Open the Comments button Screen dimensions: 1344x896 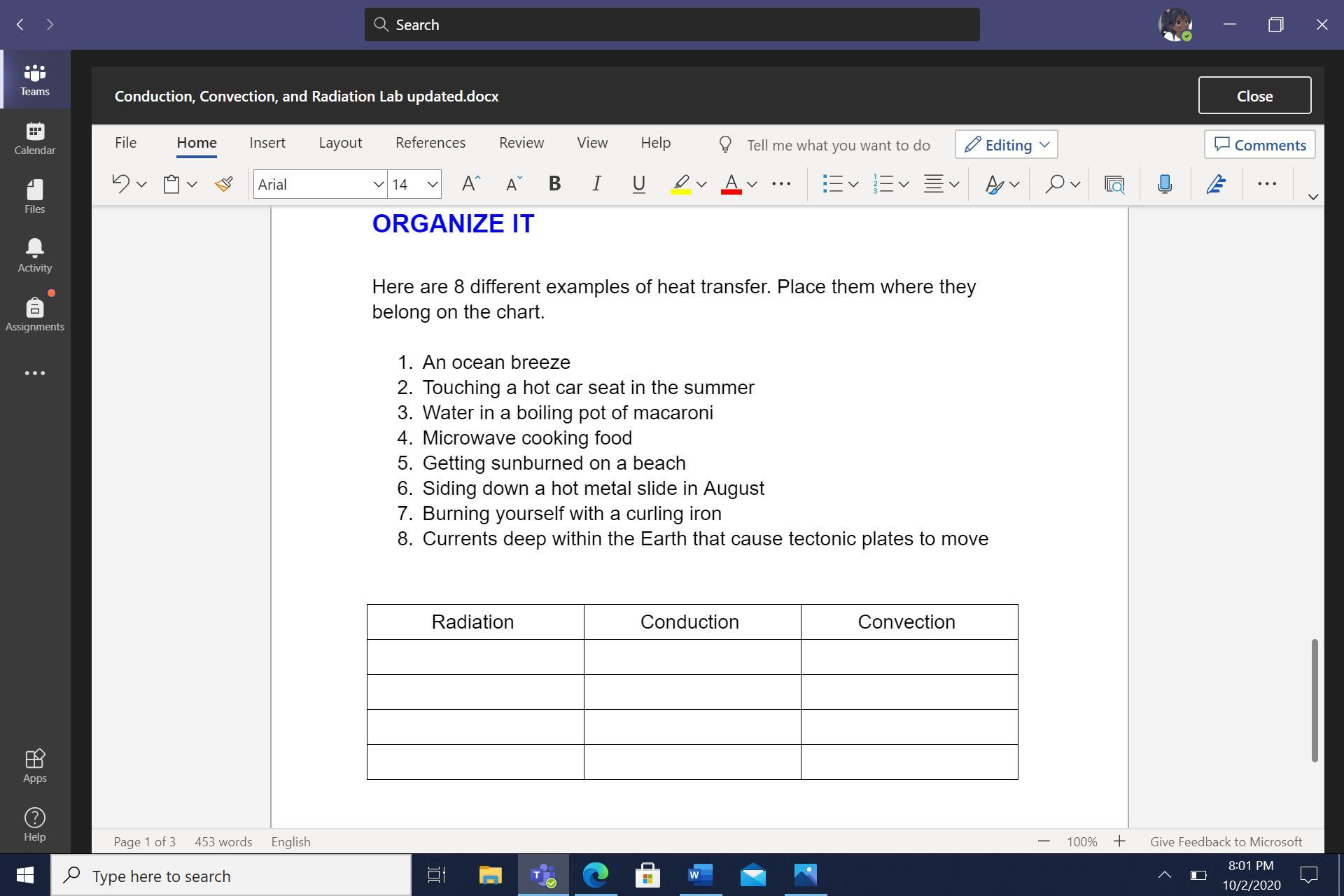[1259, 145]
